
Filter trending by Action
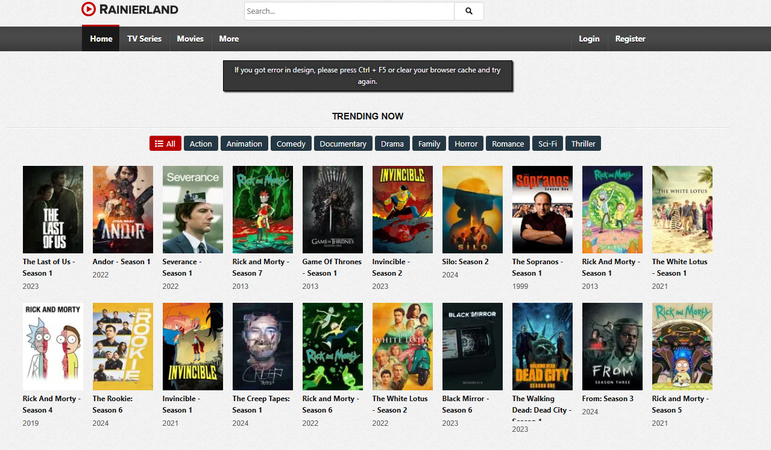coord(201,144)
